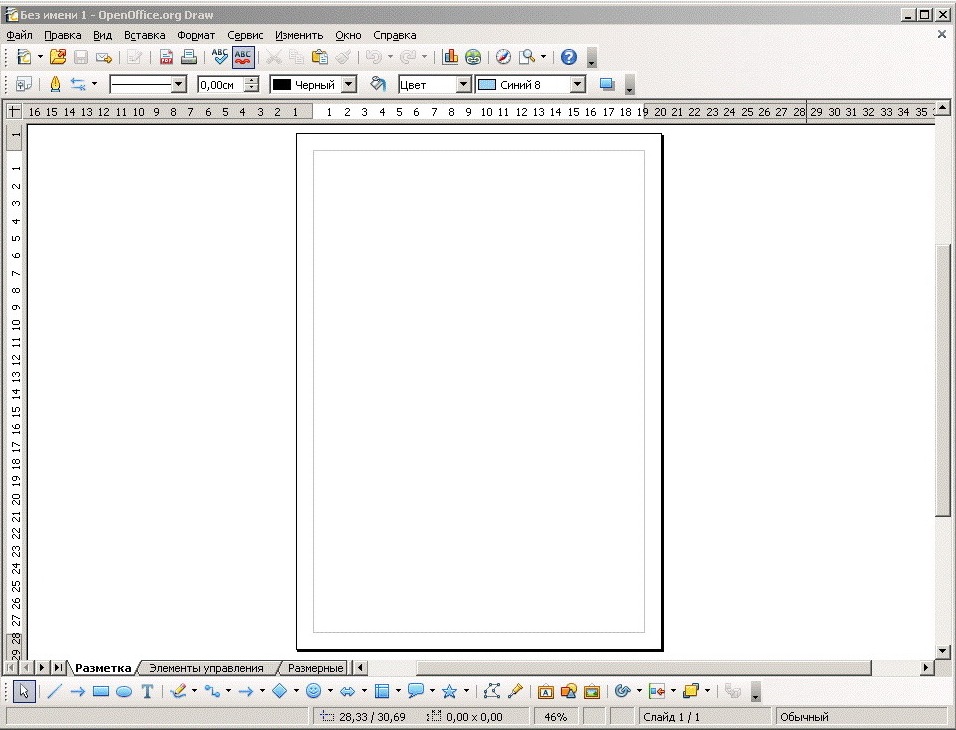Open the Правка menu
The width and height of the screenshot is (956, 730).
click(x=63, y=35)
